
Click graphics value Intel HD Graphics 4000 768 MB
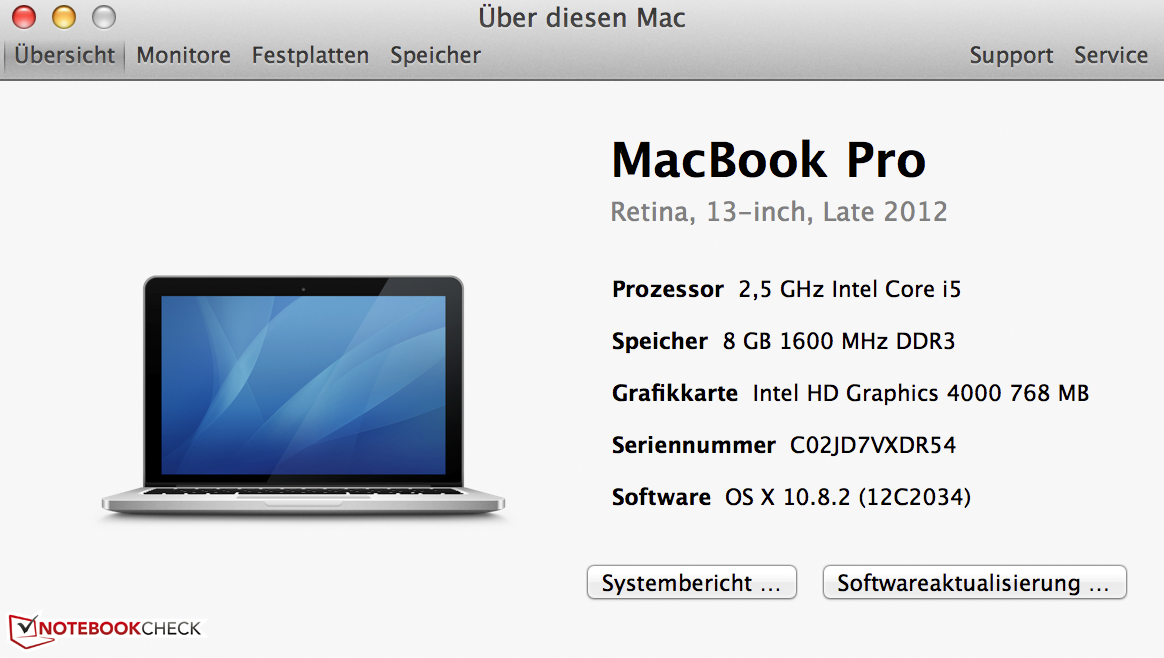(x=921, y=393)
